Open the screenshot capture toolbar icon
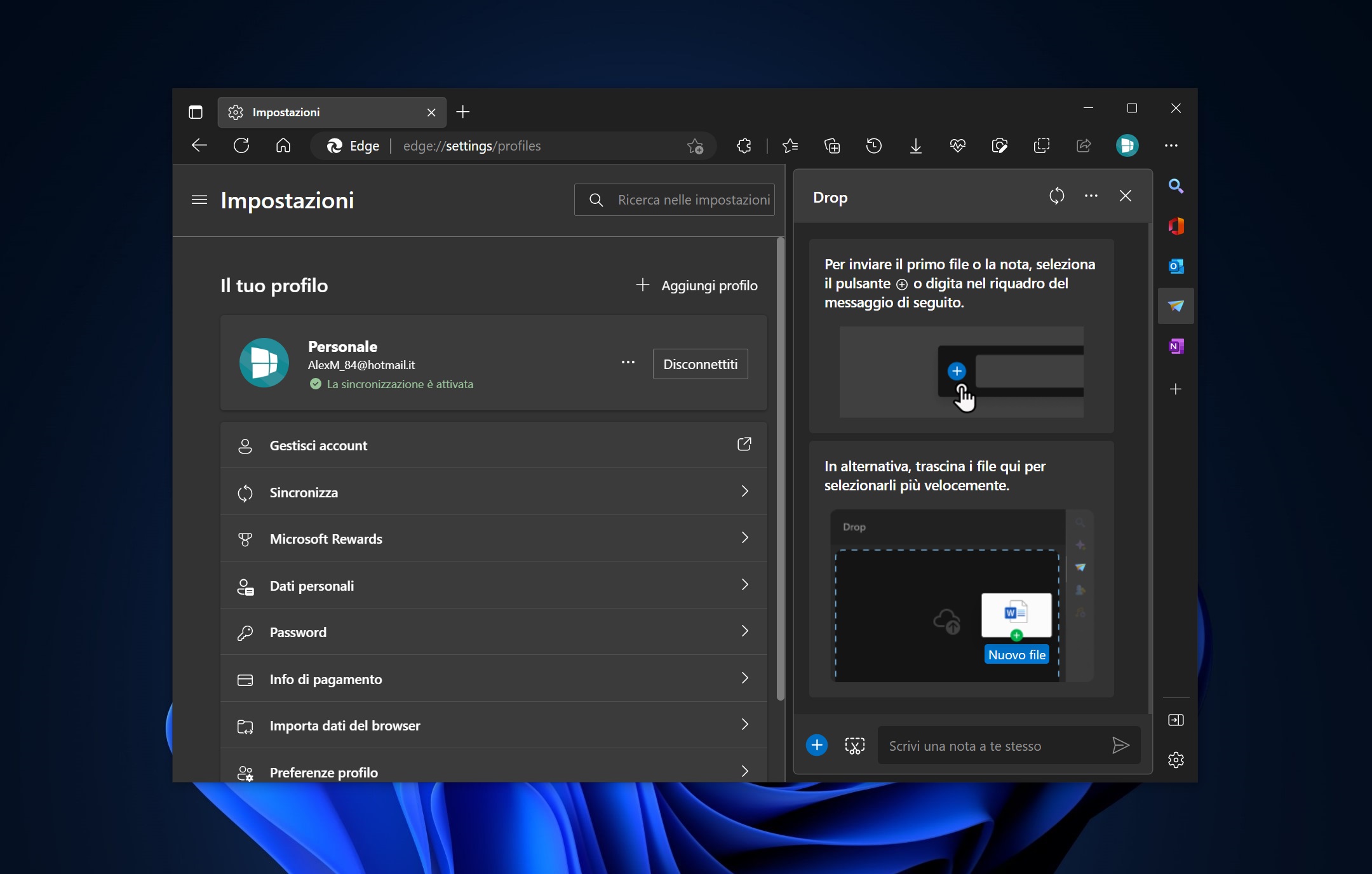This screenshot has width=1372, height=874. coord(1042,146)
